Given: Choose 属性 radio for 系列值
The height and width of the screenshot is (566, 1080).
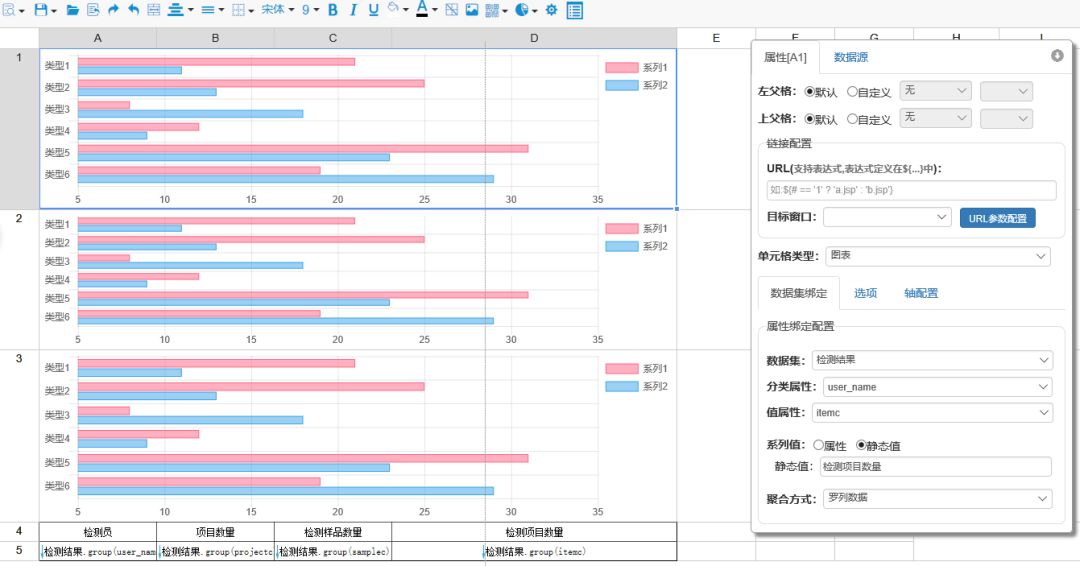Looking at the screenshot, I should 819,446.
